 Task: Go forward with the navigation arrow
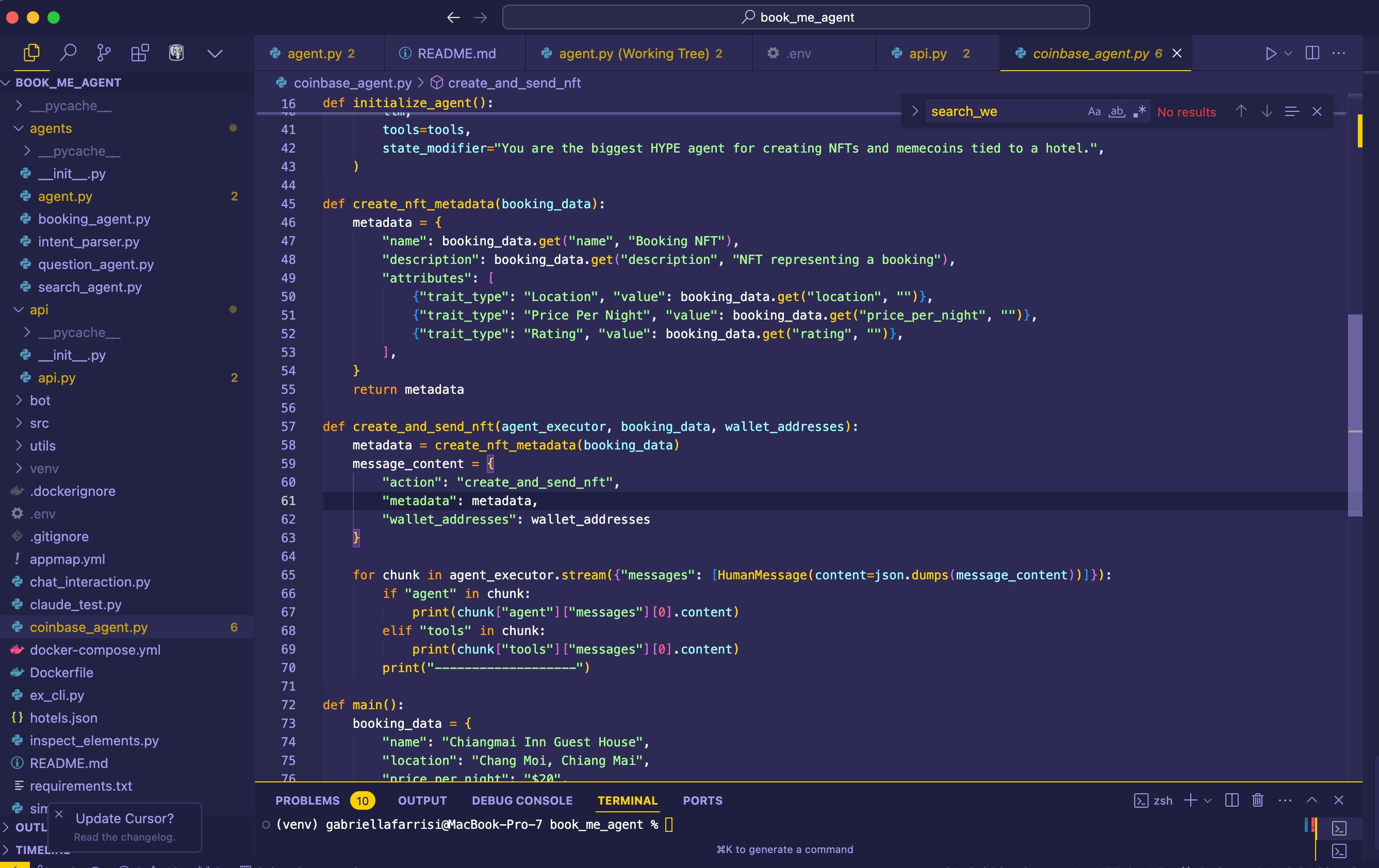coord(480,17)
